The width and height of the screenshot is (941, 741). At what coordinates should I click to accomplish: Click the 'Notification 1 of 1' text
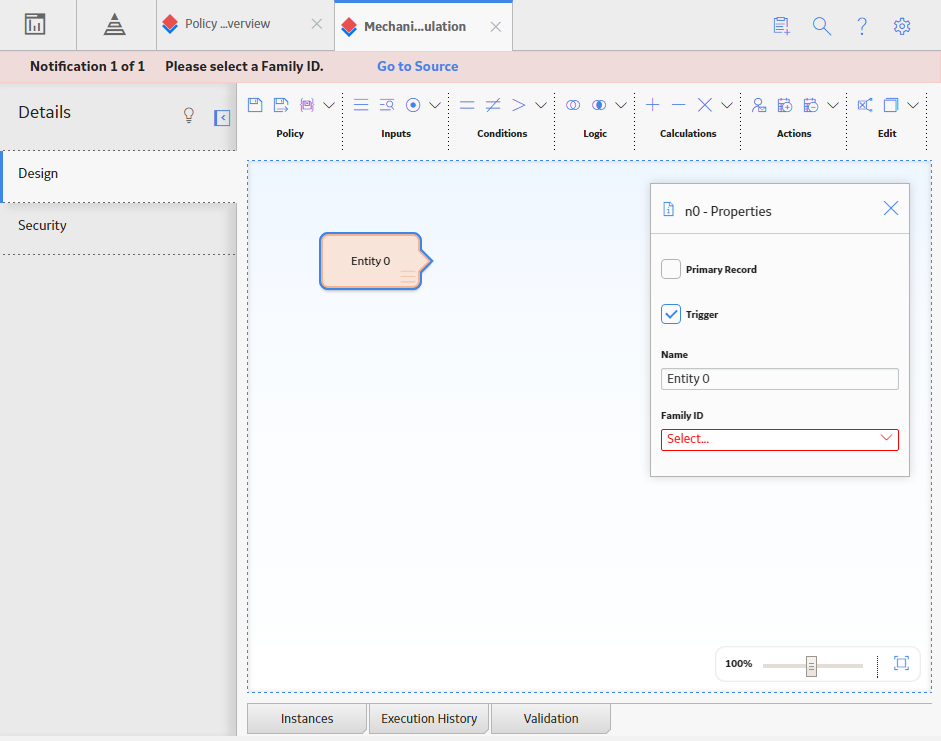pyautogui.click(x=88, y=66)
